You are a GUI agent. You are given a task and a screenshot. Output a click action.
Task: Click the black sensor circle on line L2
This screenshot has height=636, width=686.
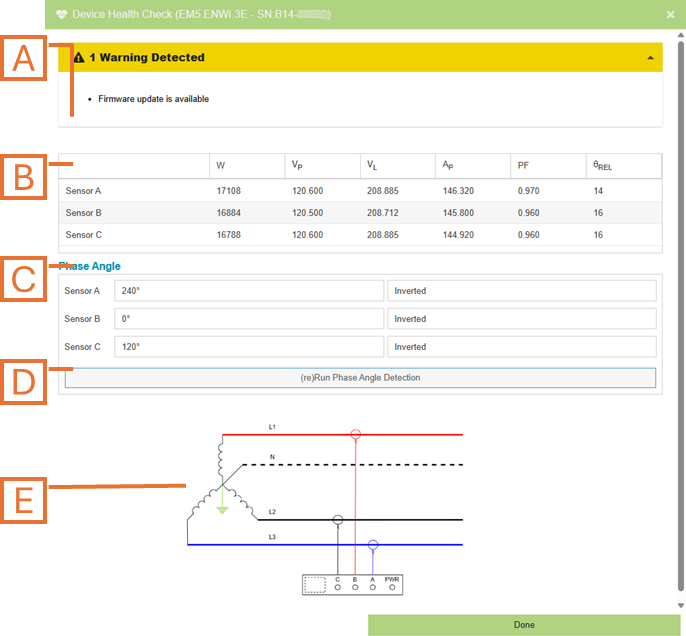338,520
